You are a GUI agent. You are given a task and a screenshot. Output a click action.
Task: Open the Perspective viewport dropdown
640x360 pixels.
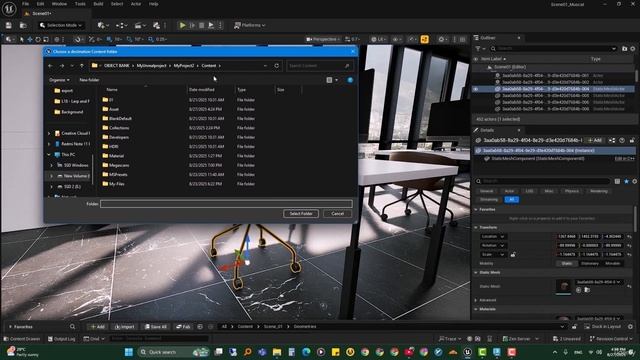(x=322, y=40)
